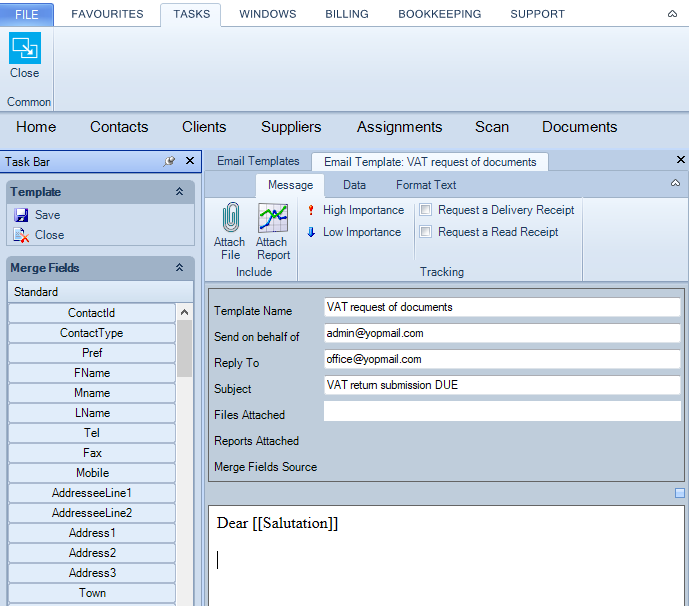
Task: Insert the LName merge field
Action: (91, 413)
